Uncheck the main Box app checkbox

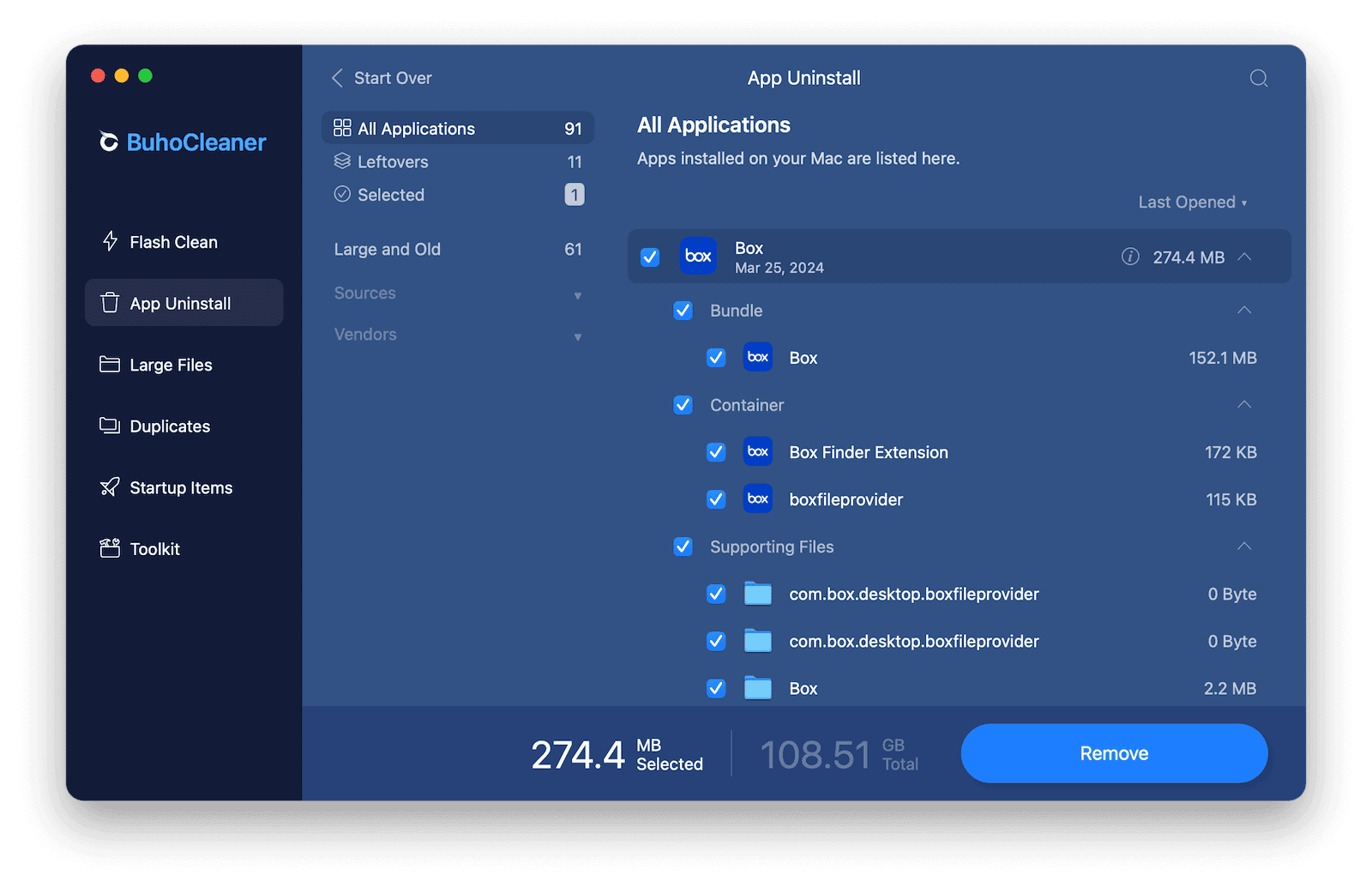[x=650, y=257]
